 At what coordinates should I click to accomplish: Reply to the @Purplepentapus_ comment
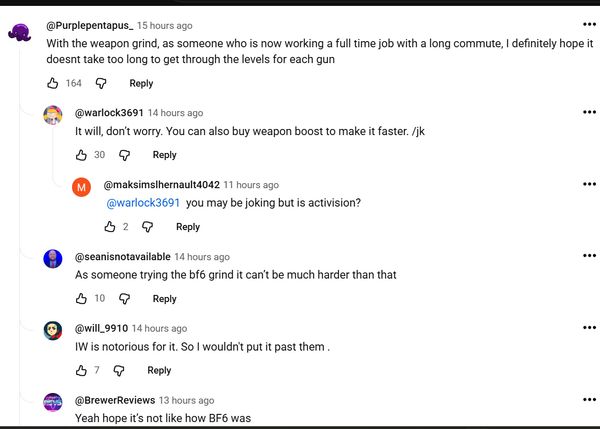pyautogui.click(x=141, y=83)
